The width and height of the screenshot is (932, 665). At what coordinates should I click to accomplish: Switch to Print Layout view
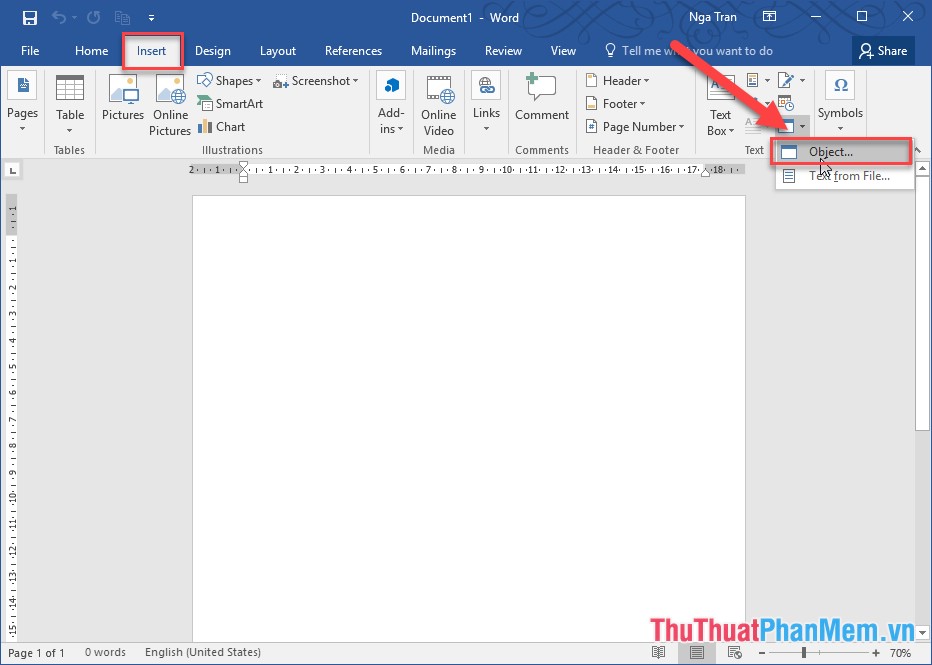[697, 653]
